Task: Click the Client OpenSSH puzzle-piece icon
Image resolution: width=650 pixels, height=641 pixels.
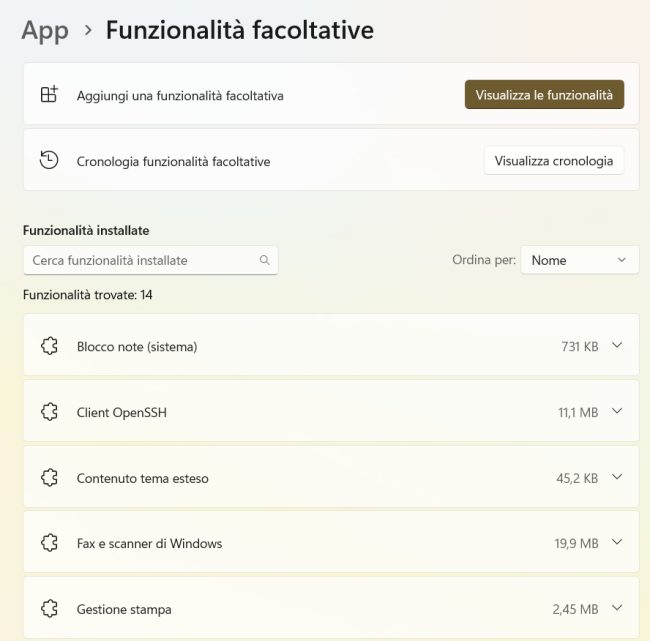Action: tap(49, 412)
